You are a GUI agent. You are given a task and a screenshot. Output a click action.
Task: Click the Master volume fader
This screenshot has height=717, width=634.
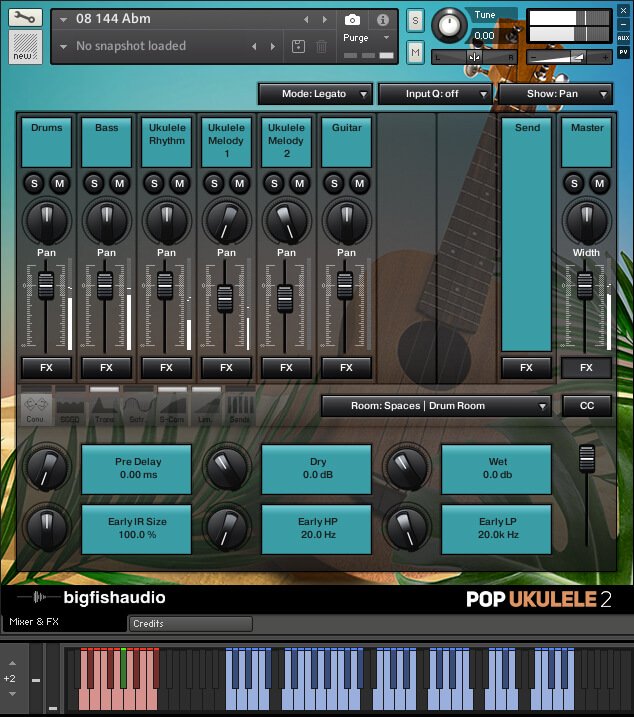tap(585, 286)
